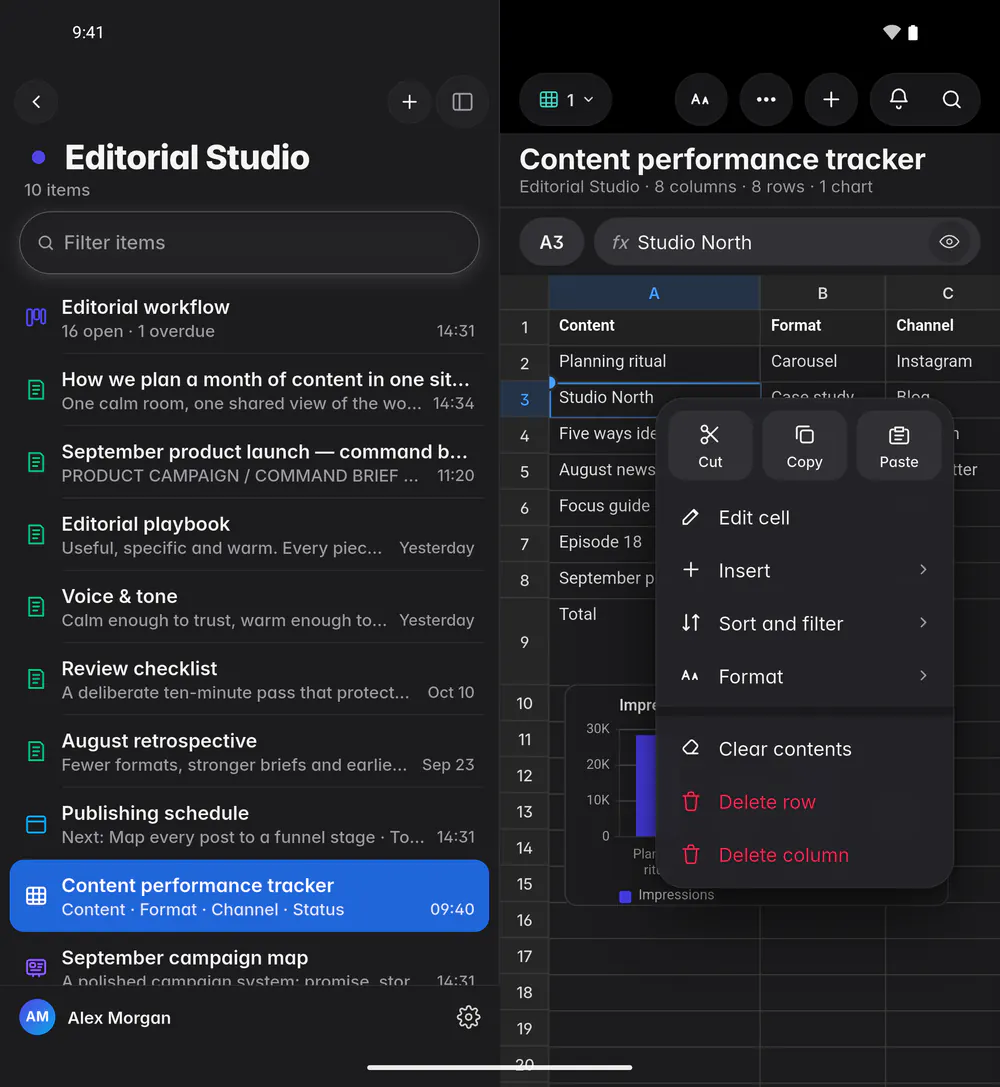Open Review checklist document icon

coord(36,679)
